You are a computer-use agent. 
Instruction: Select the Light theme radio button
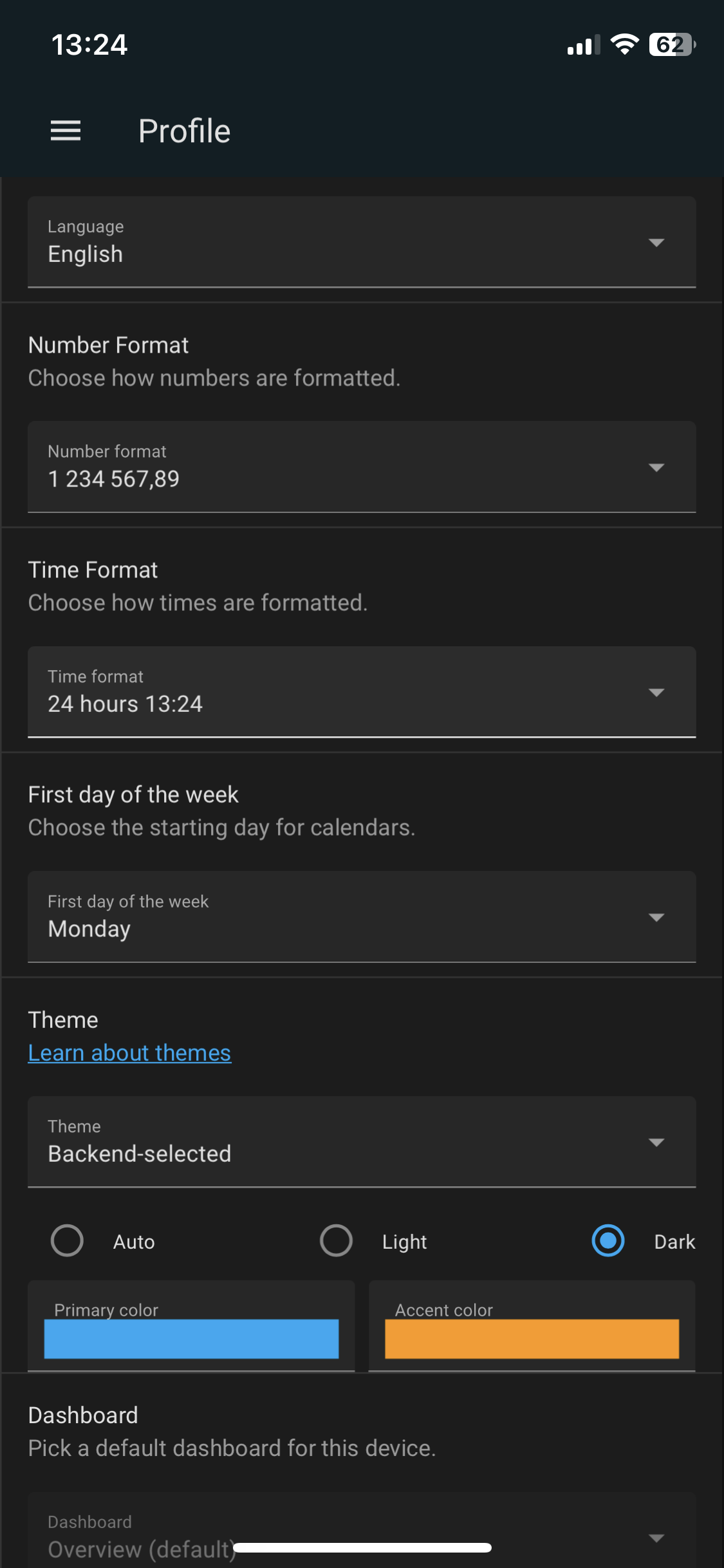click(335, 1240)
